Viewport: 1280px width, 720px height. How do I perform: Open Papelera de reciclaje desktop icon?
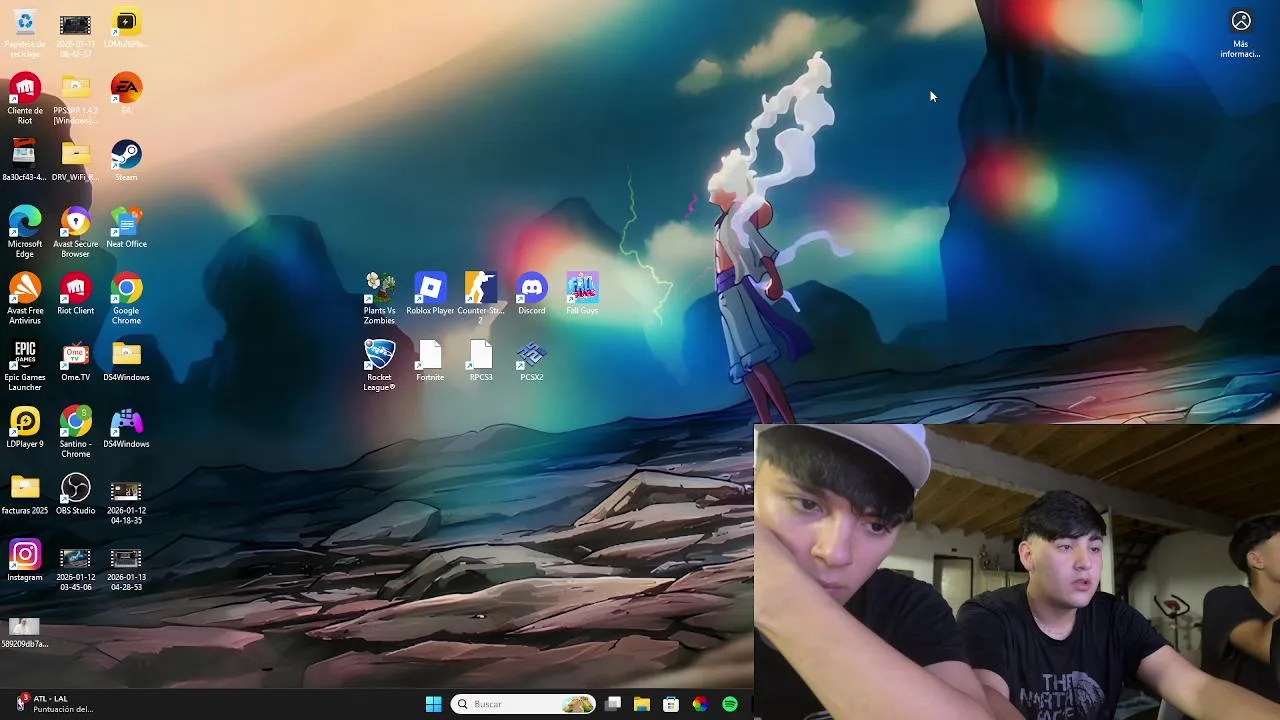pyautogui.click(x=25, y=33)
